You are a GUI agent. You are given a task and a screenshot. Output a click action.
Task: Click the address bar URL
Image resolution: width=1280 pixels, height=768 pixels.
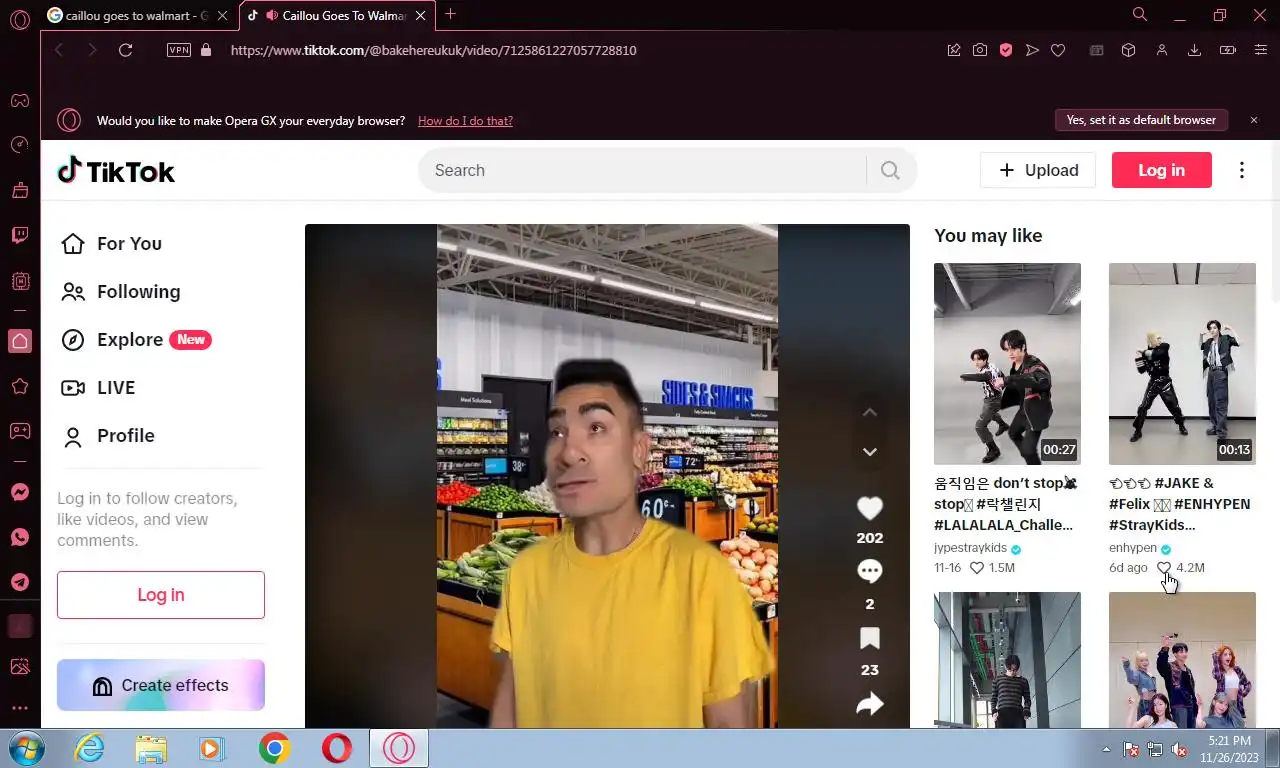[x=433, y=50]
